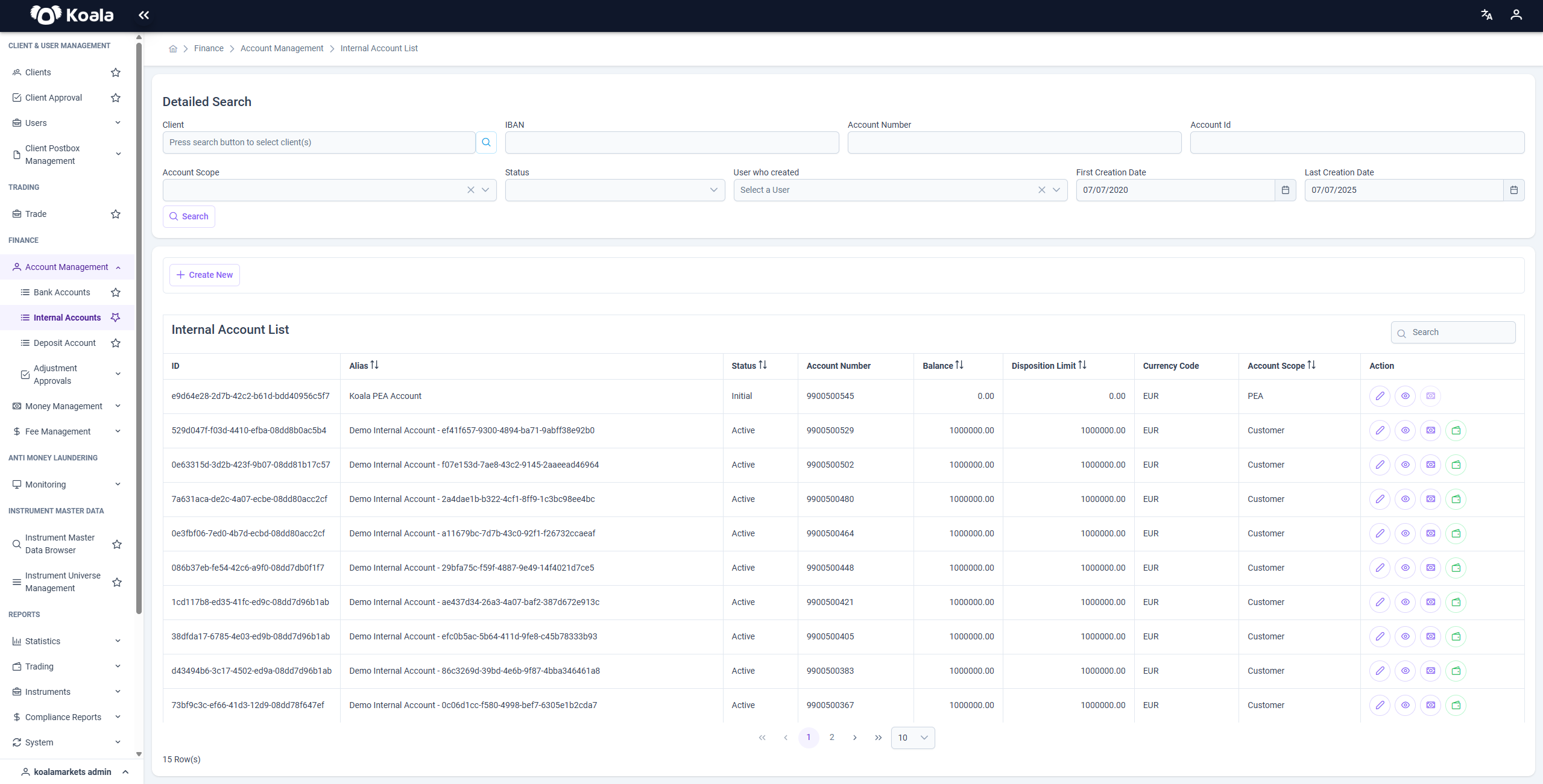Focus the Account Id input field
Screen dimensions: 1543x784
pos(1357,142)
